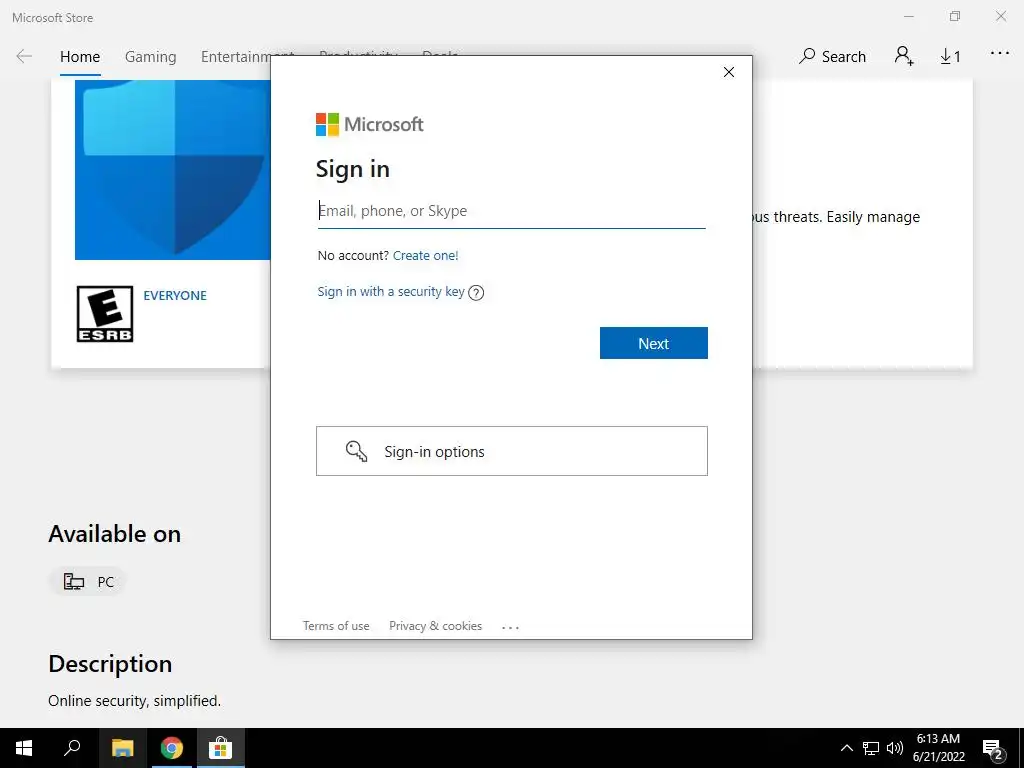The width and height of the screenshot is (1024, 768).
Task: Switch to the Home tab
Action: pyautogui.click(x=80, y=57)
